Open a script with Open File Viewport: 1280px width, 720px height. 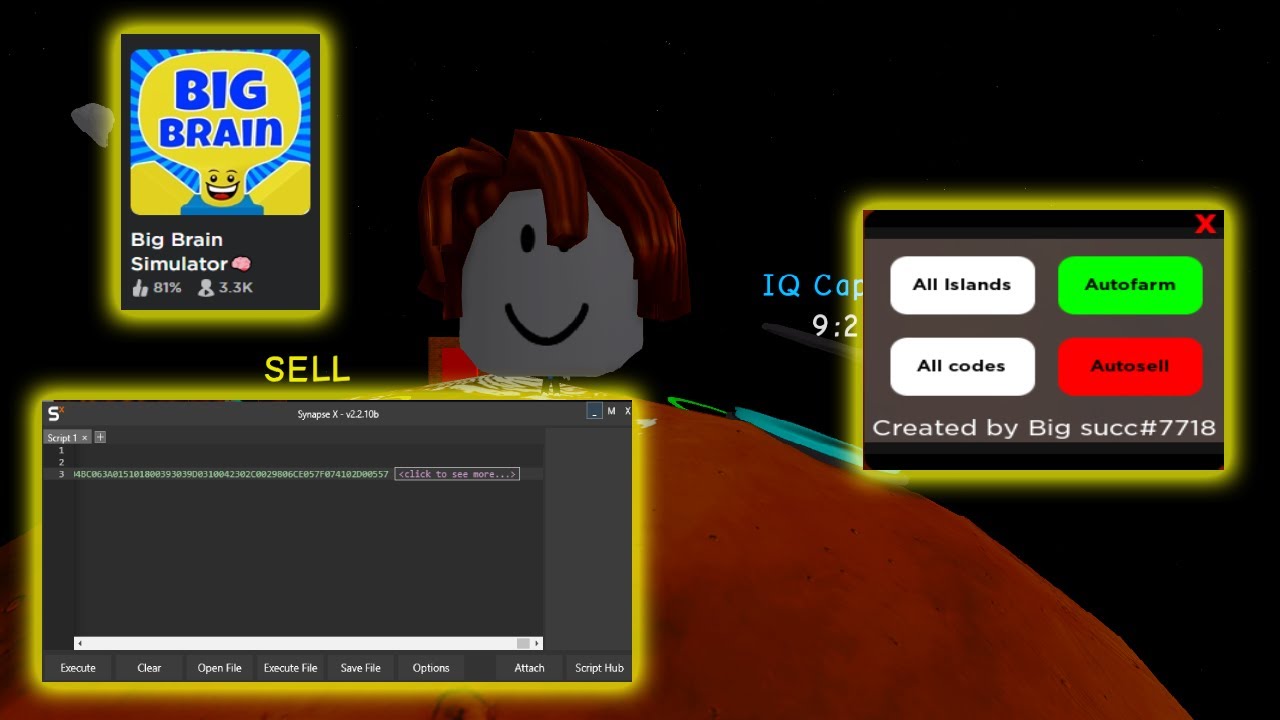click(x=219, y=668)
